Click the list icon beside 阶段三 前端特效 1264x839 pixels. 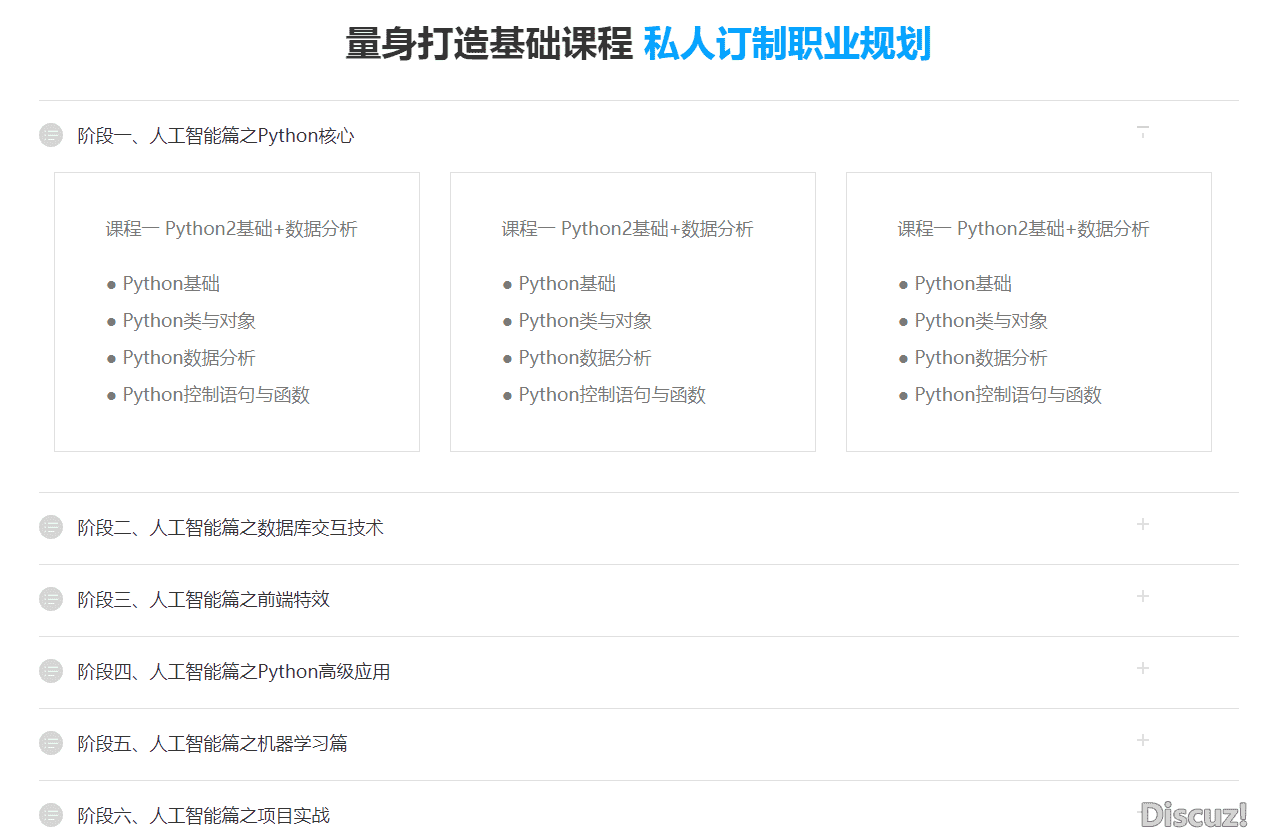coord(51,599)
